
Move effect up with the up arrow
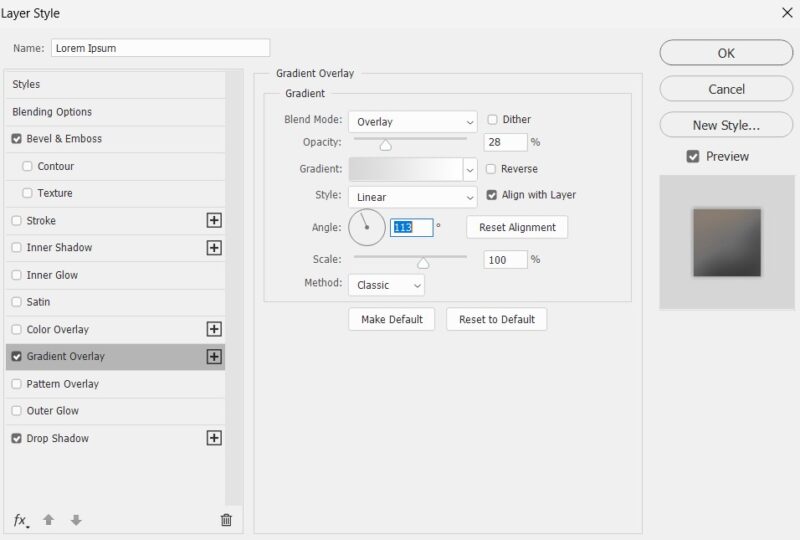pyautogui.click(x=48, y=520)
